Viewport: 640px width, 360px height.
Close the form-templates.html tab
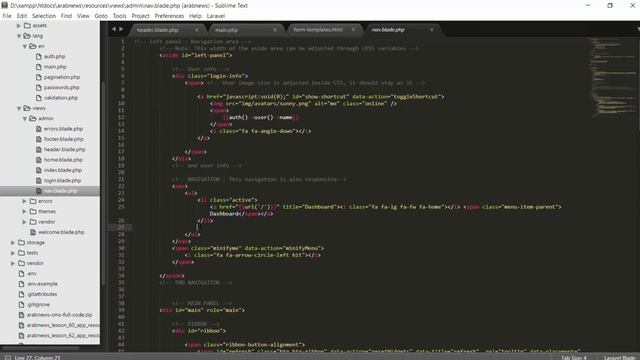[353, 30]
